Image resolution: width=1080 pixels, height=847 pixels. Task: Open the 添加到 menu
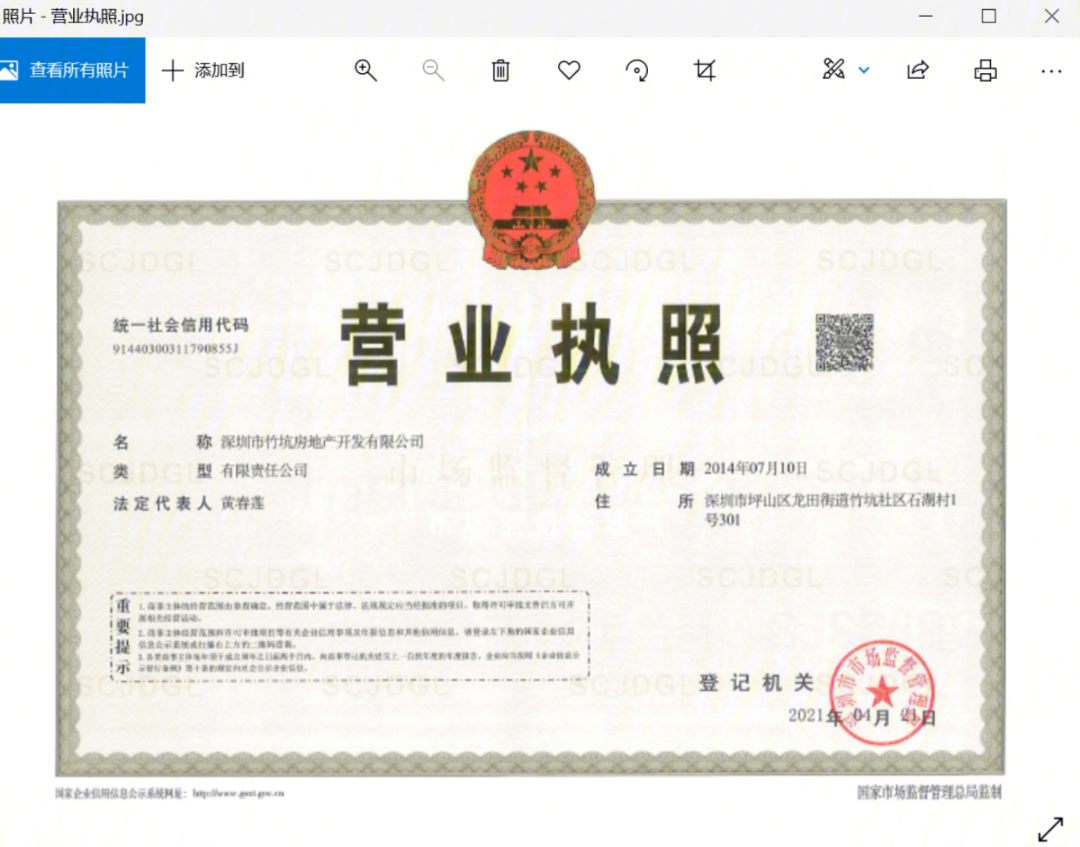click(203, 70)
